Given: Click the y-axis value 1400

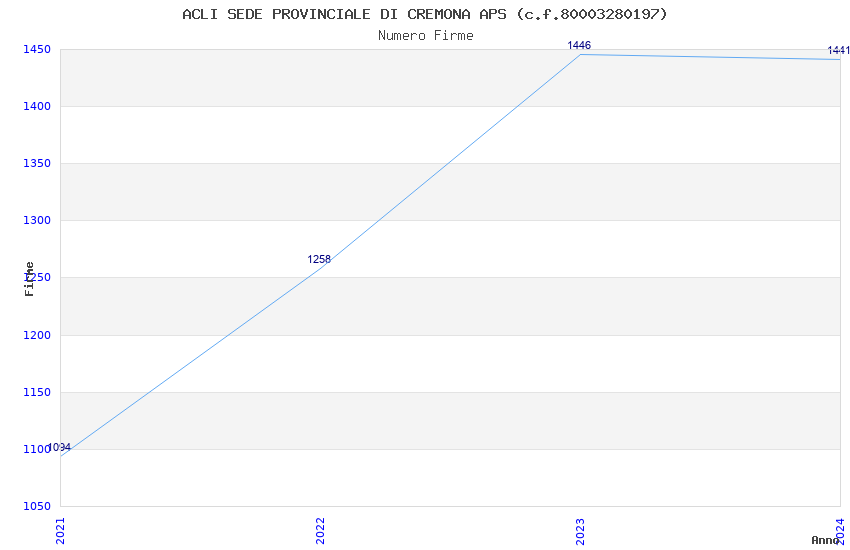Looking at the screenshot, I should pyautogui.click(x=37, y=106).
